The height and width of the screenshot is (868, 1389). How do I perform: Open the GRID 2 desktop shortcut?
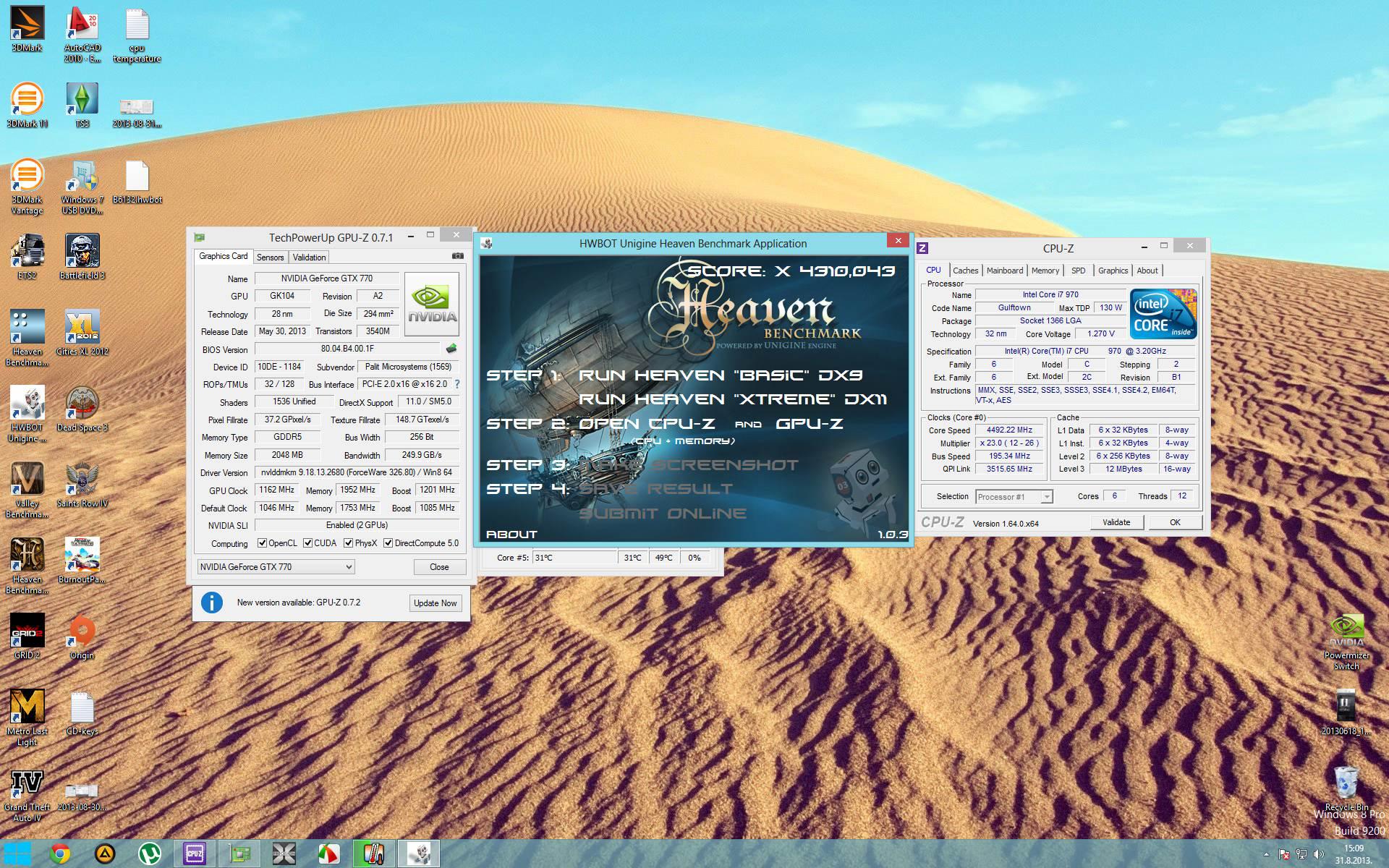click(27, 637)
